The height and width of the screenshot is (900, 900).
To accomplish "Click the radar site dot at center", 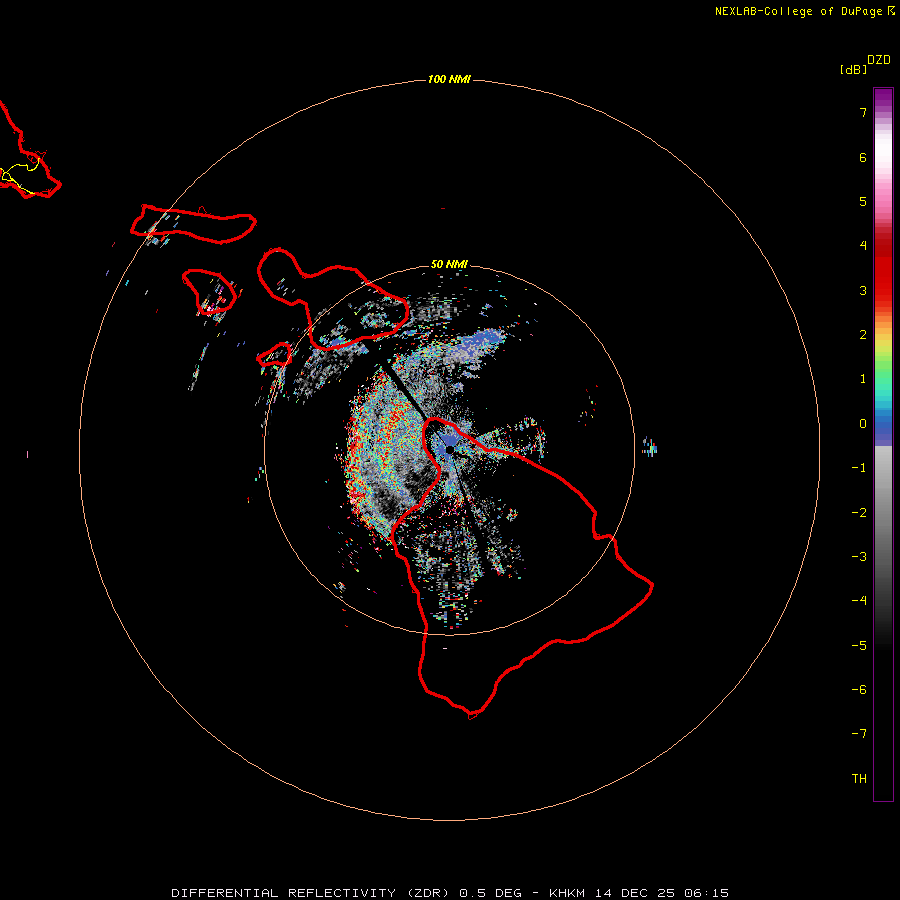I will pos(450,450).
